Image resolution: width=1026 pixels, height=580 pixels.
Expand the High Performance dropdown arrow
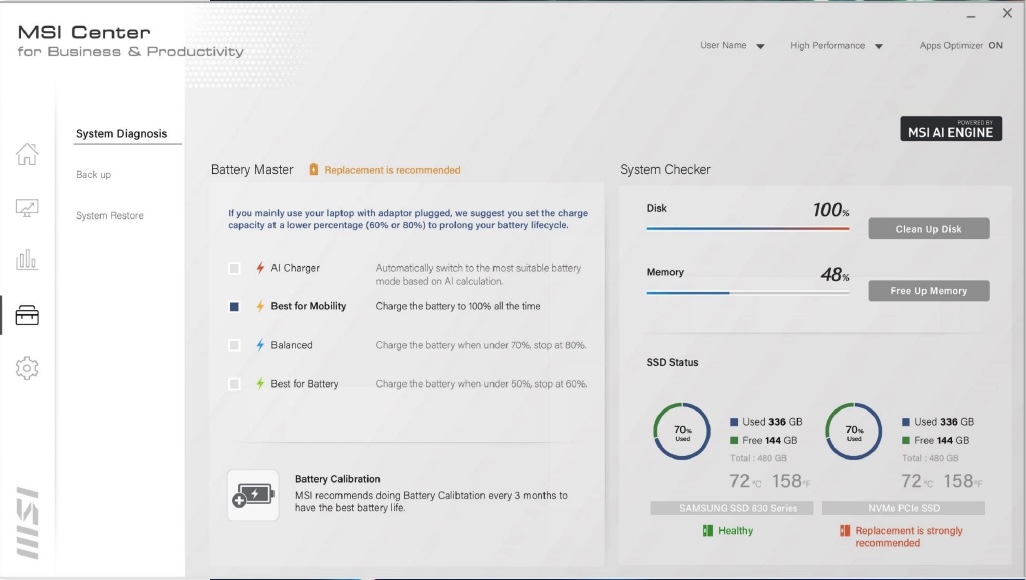[x=879, y=46]
